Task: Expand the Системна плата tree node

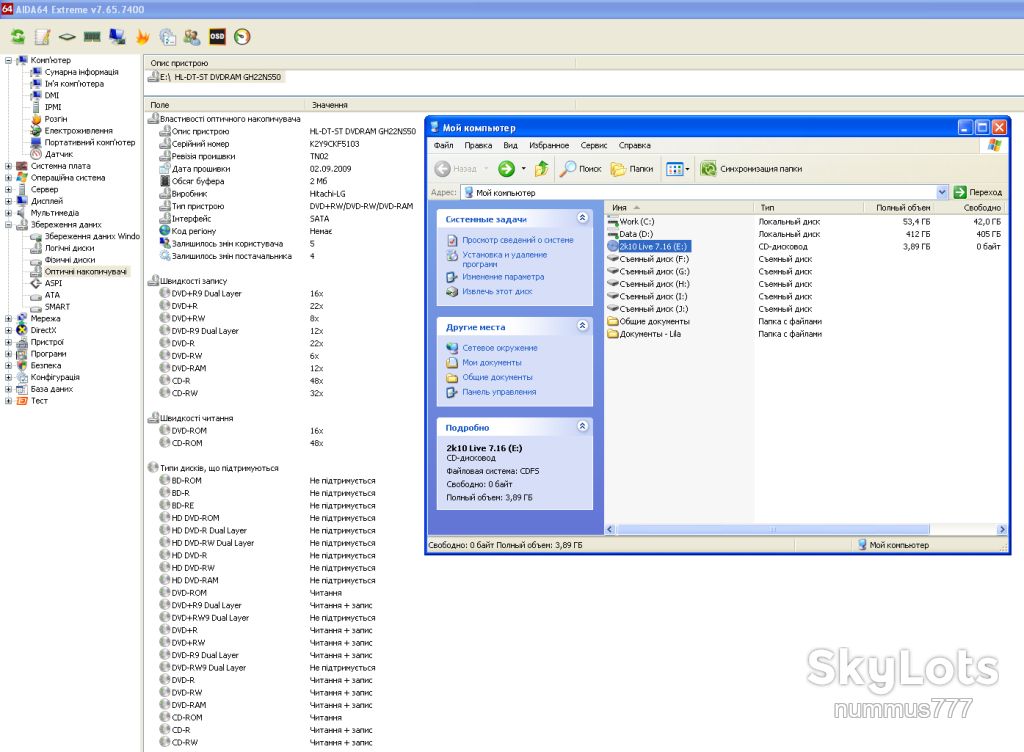Action: click(8, 166)
